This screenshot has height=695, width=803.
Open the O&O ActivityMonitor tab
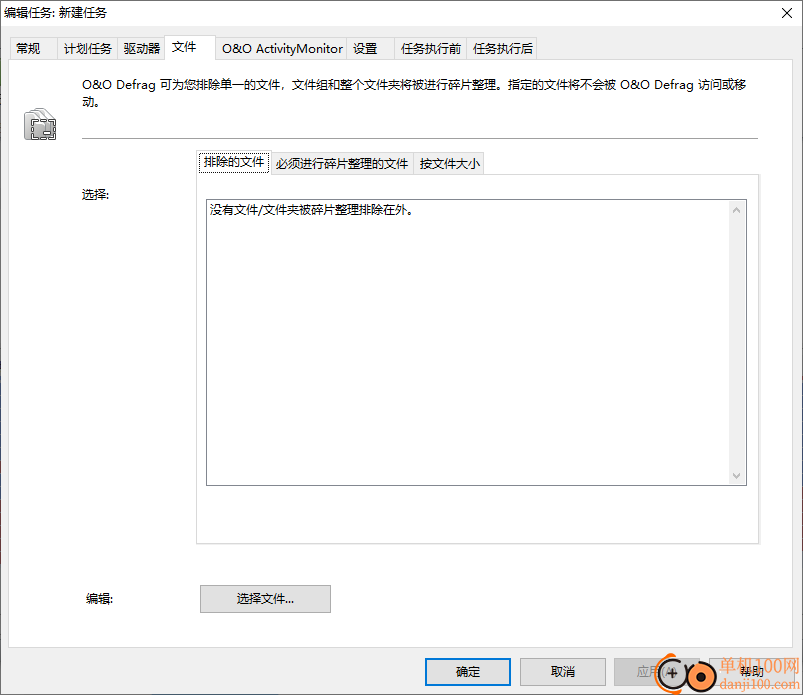pos(282,49)
